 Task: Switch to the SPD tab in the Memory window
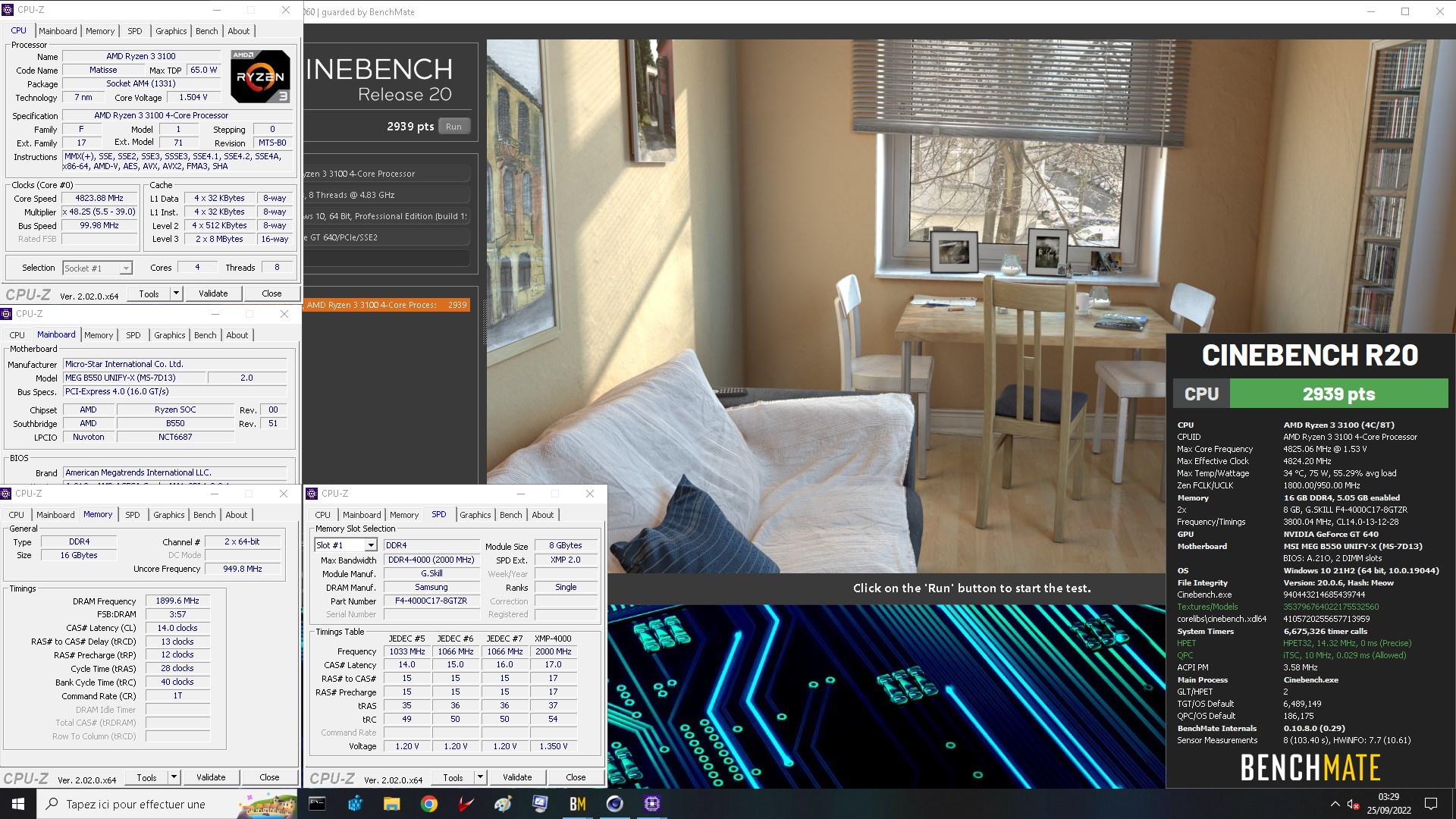point(132,515)
